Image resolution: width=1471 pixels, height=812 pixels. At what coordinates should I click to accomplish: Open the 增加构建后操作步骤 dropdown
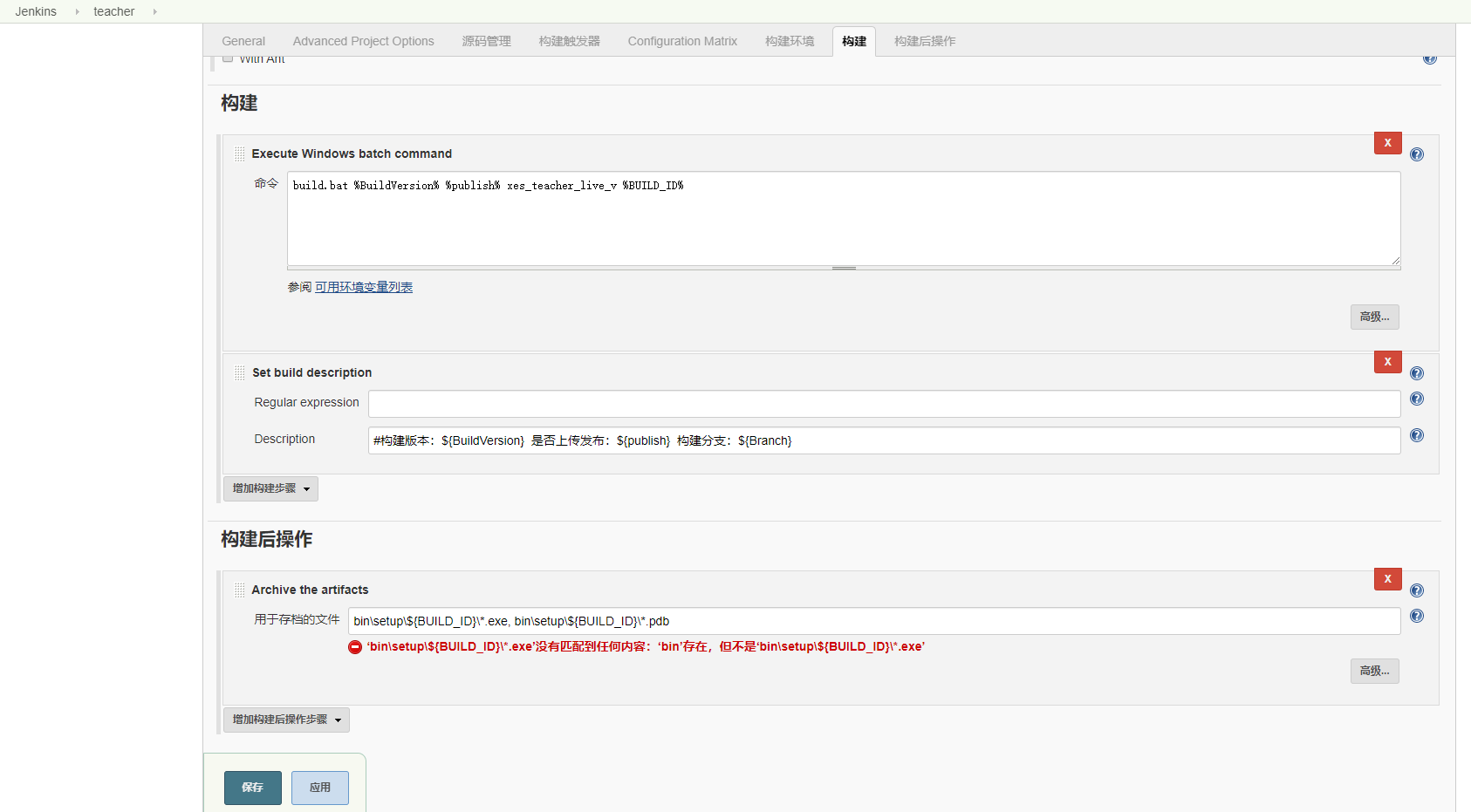click(x=286, y=720)
